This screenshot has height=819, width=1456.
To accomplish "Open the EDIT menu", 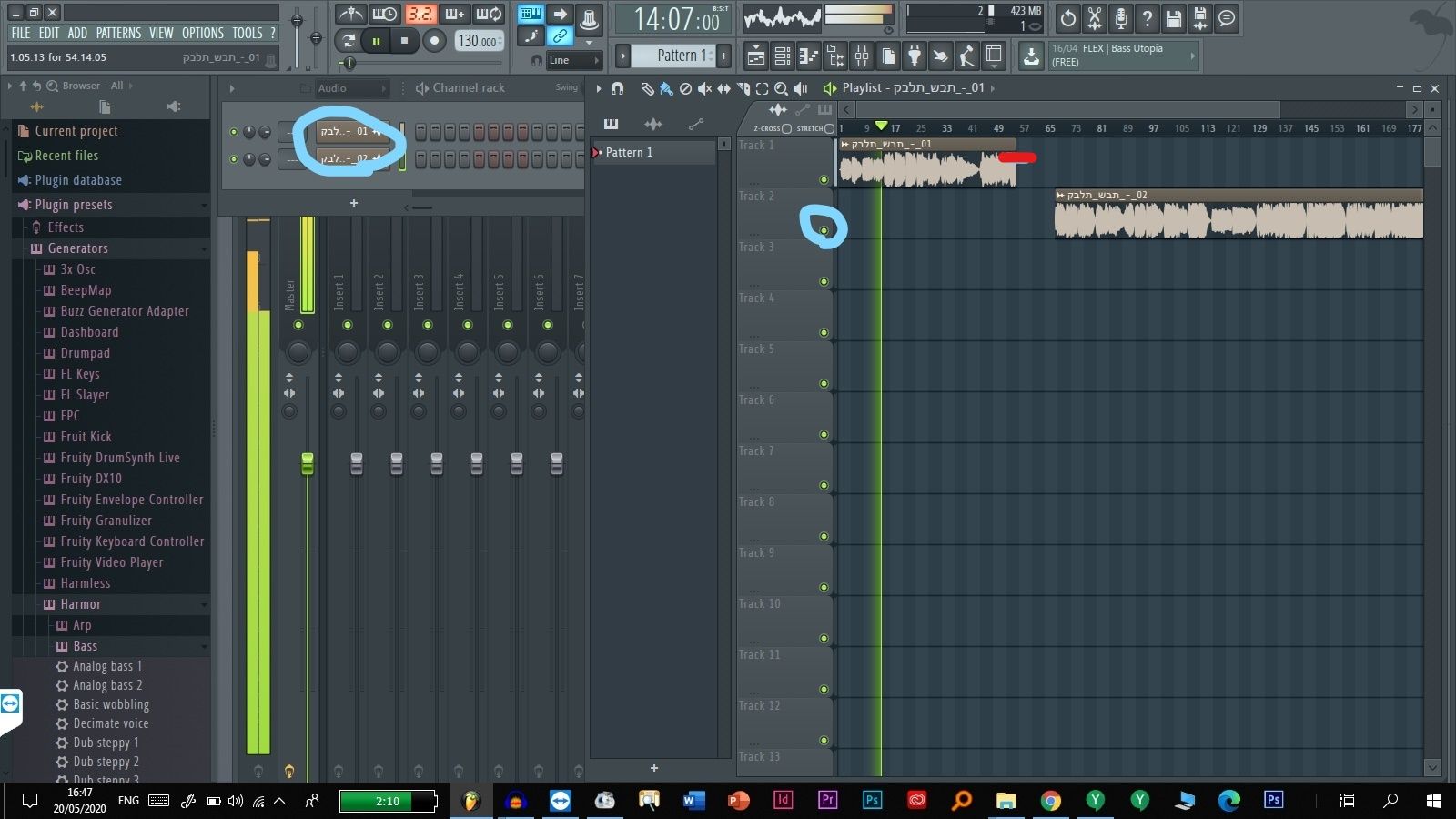I will (x=48, y=33).
